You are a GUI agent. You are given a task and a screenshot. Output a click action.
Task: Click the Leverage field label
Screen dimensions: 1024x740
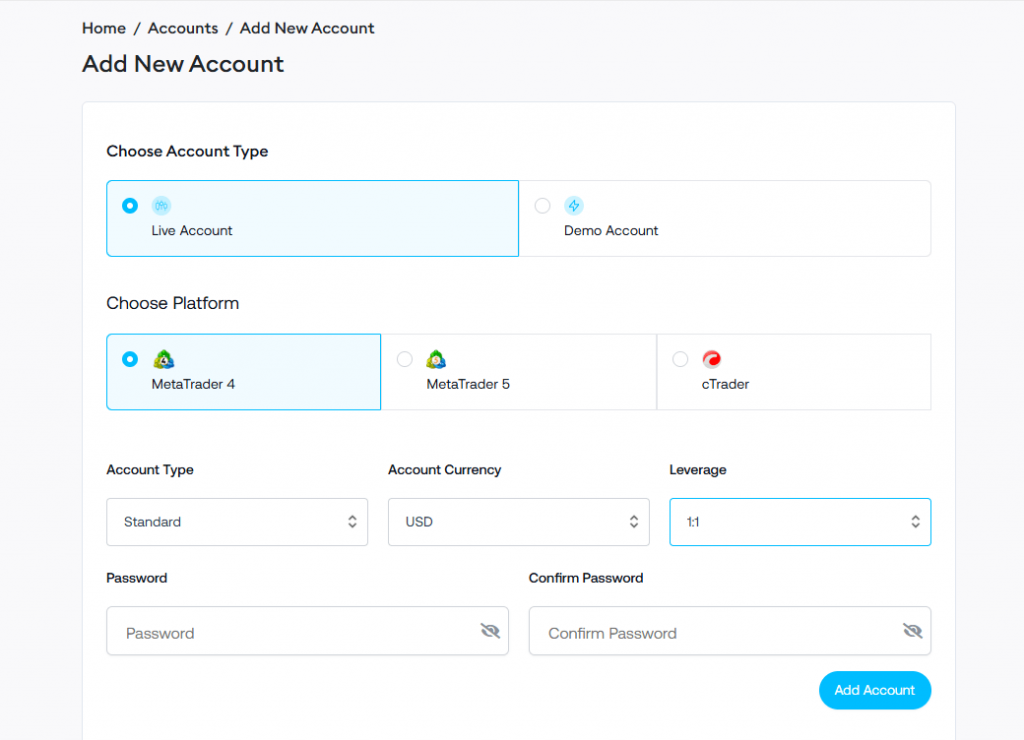(x=697, y=470)
